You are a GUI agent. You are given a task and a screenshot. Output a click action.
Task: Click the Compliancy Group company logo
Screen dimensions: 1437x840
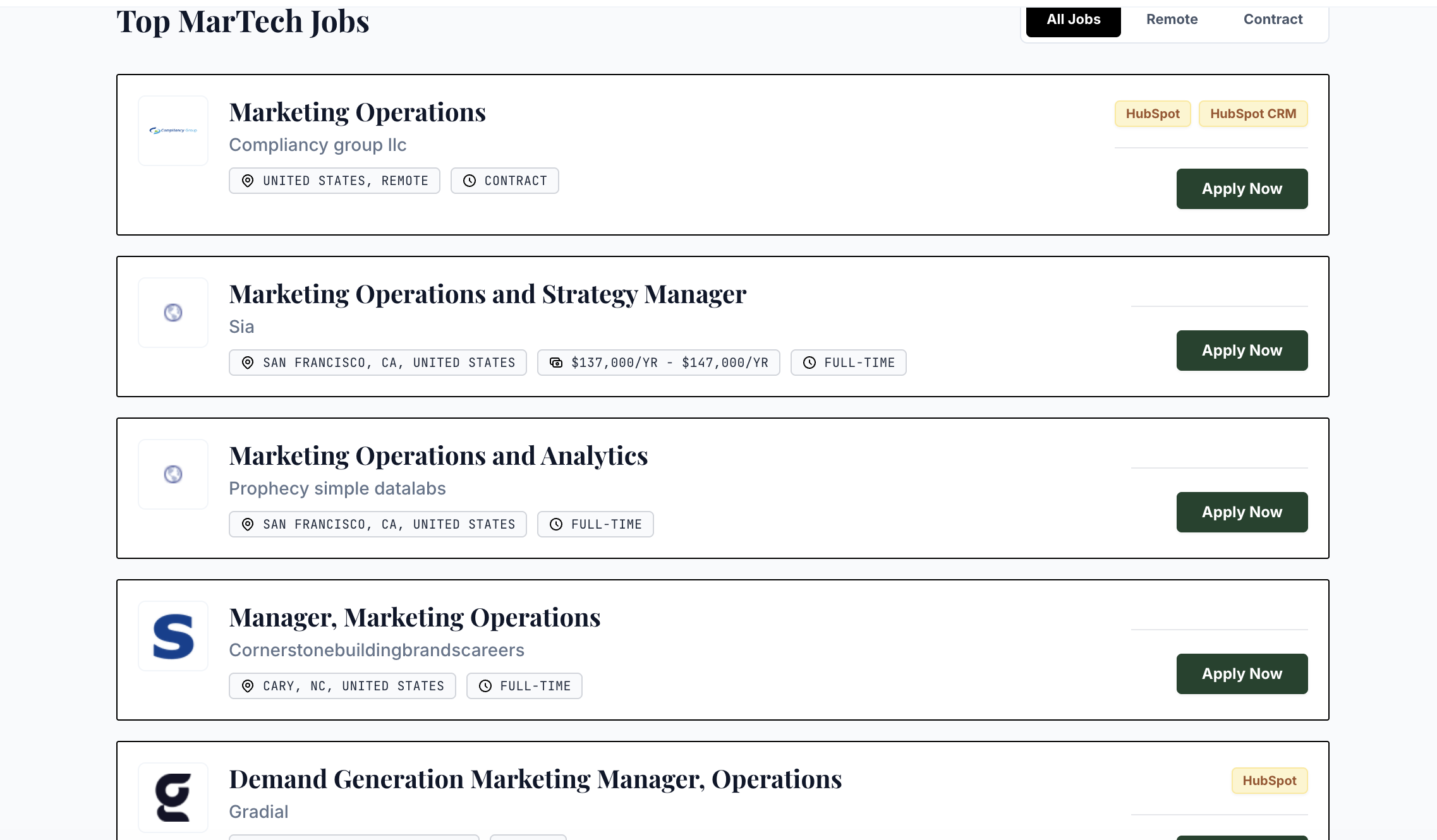173,130
